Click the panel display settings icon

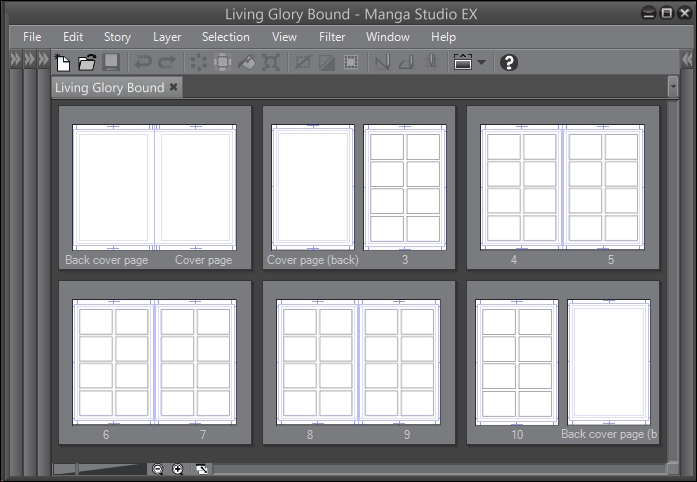(x=463, y=62)
